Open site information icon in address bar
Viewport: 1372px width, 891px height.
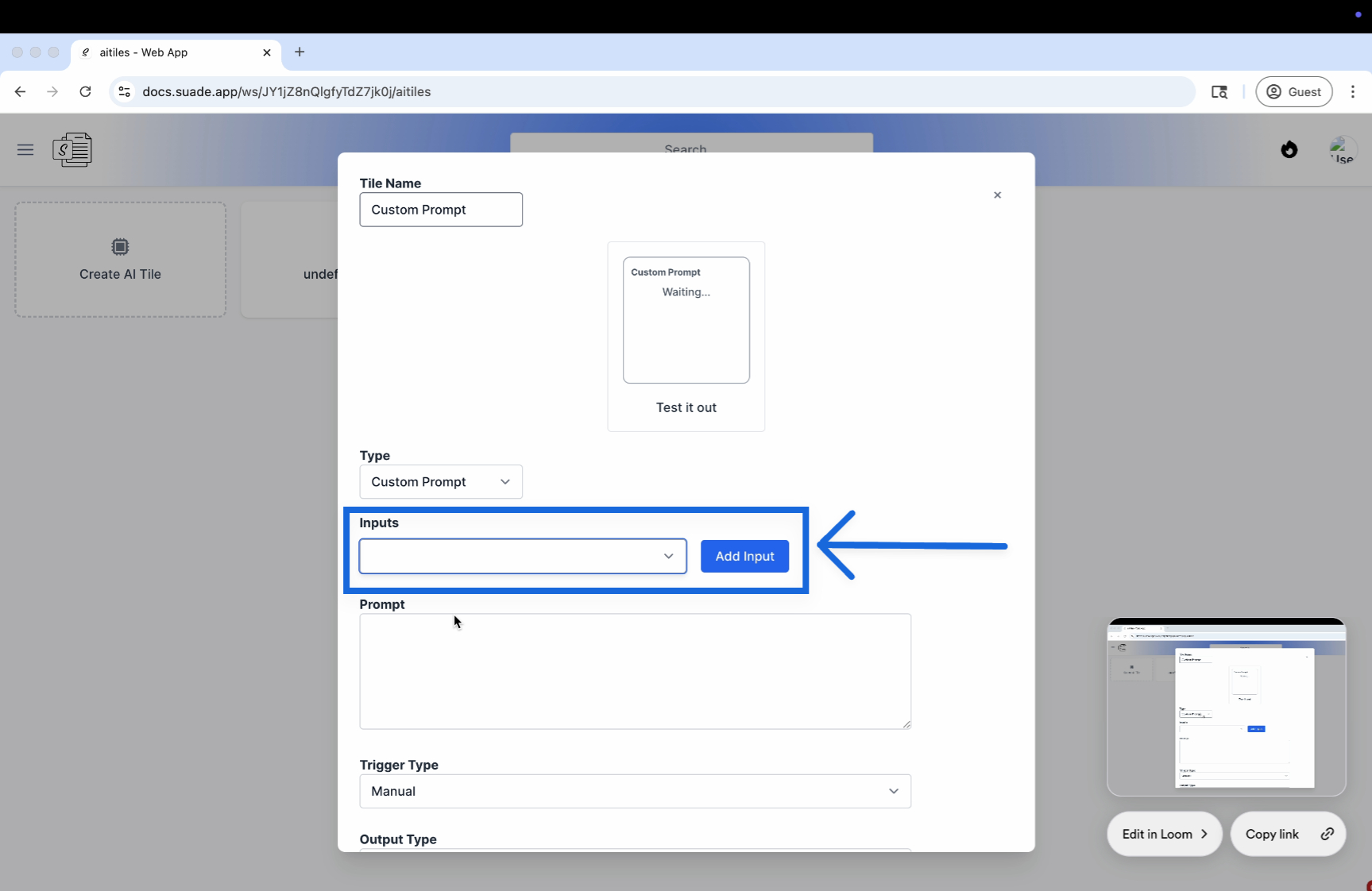click(124, 91)
